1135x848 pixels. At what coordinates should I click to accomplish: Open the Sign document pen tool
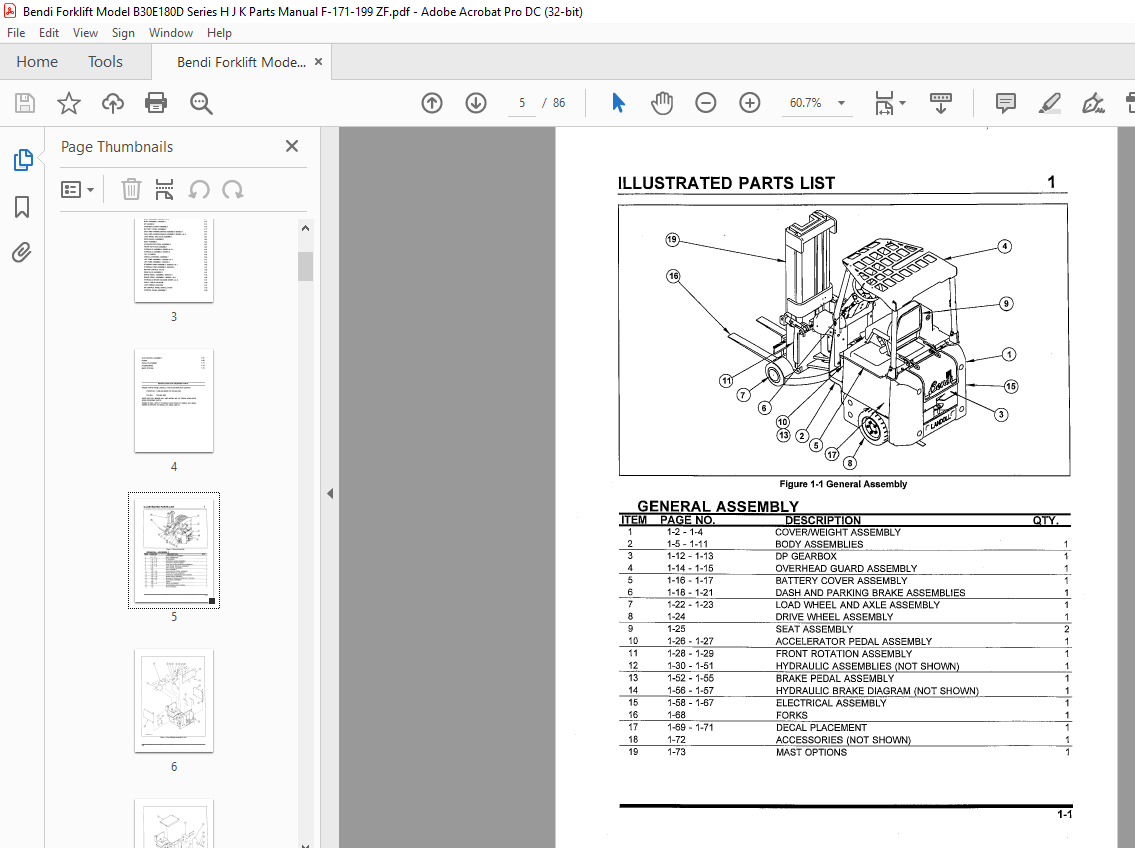1093,103
